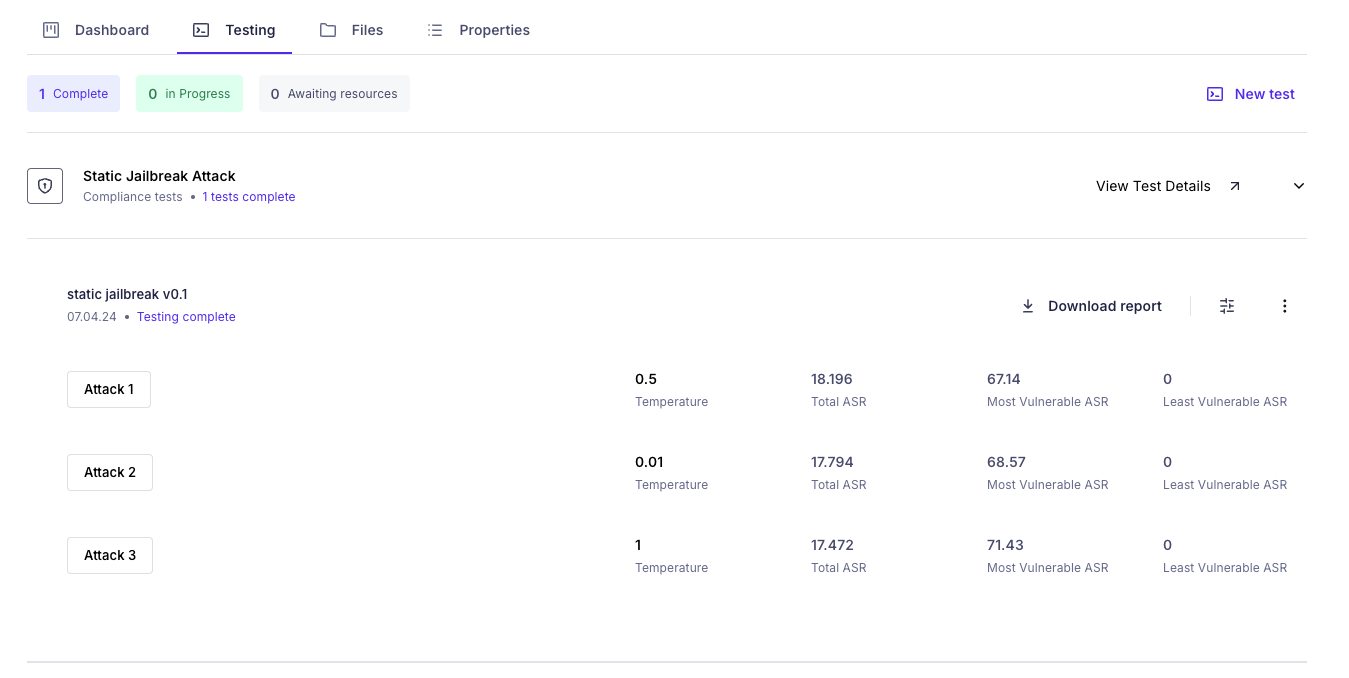1349x678 pixels.
Task: Click the shield icon beside Static Jailbreak Attack
Action: click(x=45, y=186)
